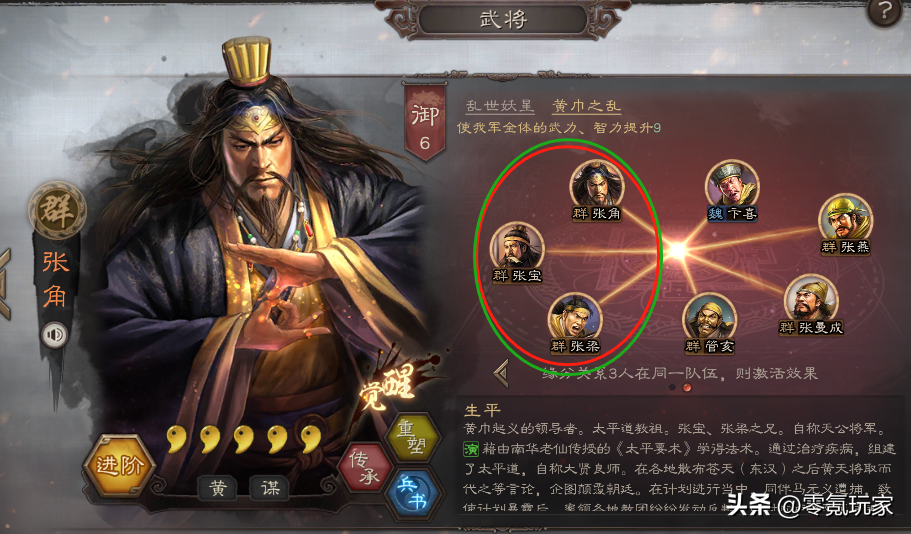Switch to the 黄巾之乱 bond tab

(586, 106)
